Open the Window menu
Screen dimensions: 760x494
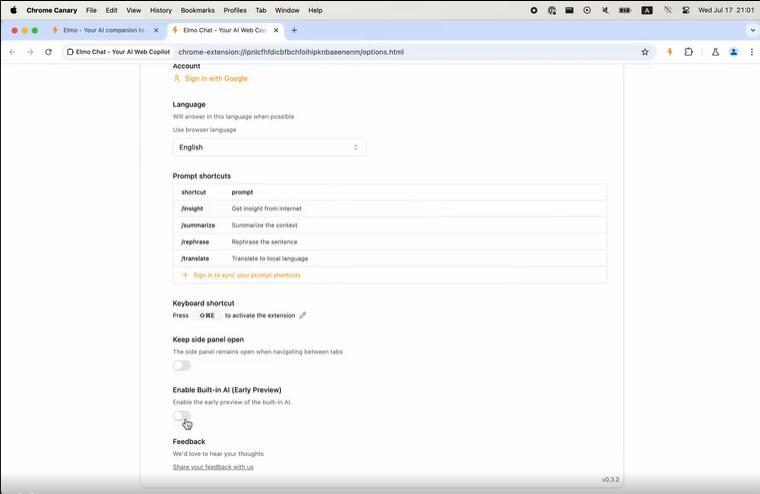pyautogui.click(x=287, y=10)
